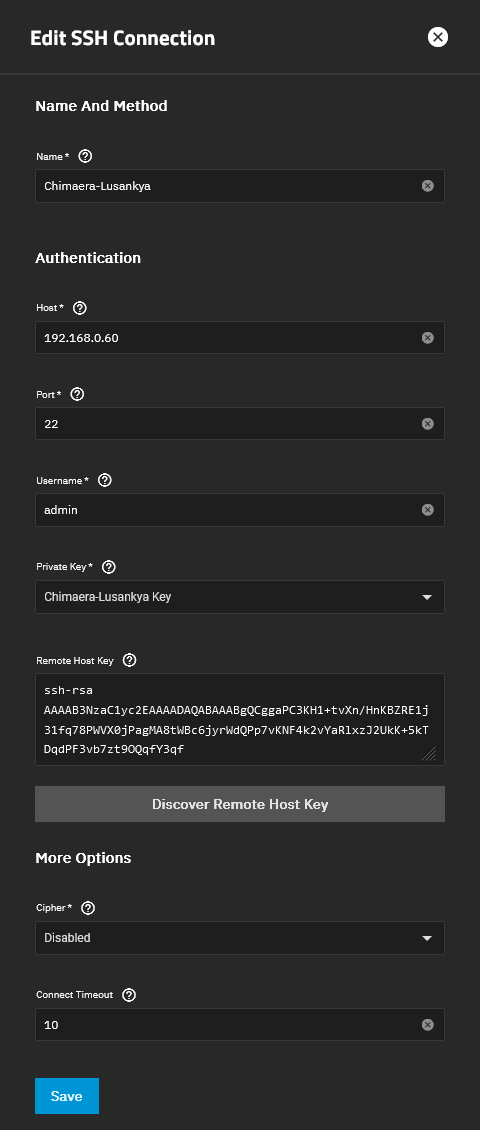Click Discover Remote Host Key button
The height and width of the screenshot is (1130, 480).
(x=240, y=804)
